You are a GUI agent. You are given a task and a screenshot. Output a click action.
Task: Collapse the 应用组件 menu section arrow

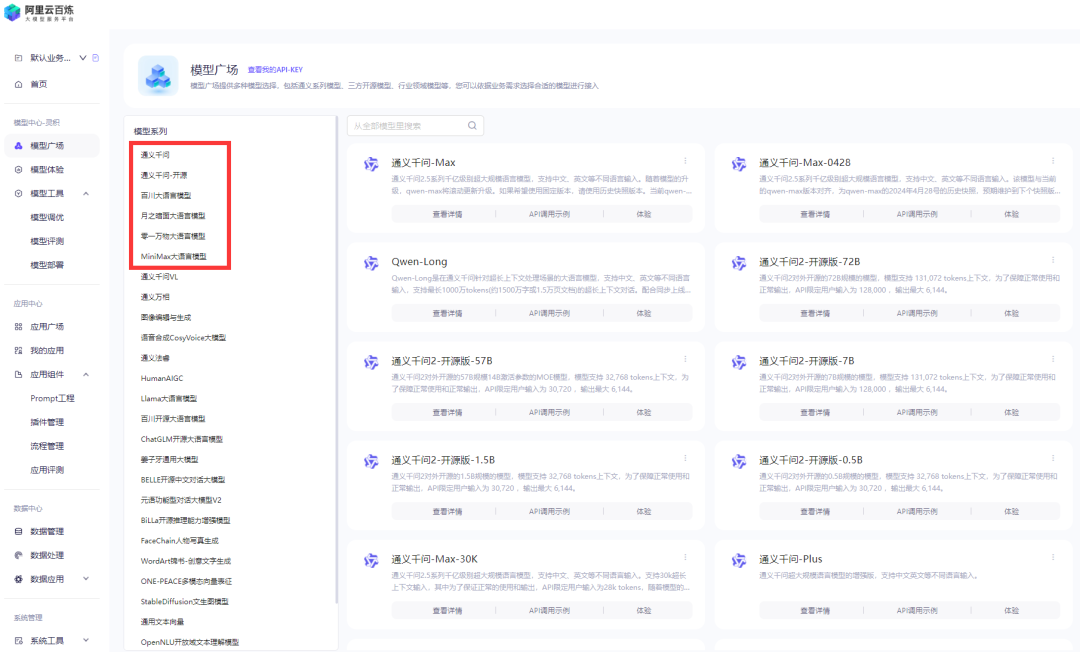click(86, 375)
